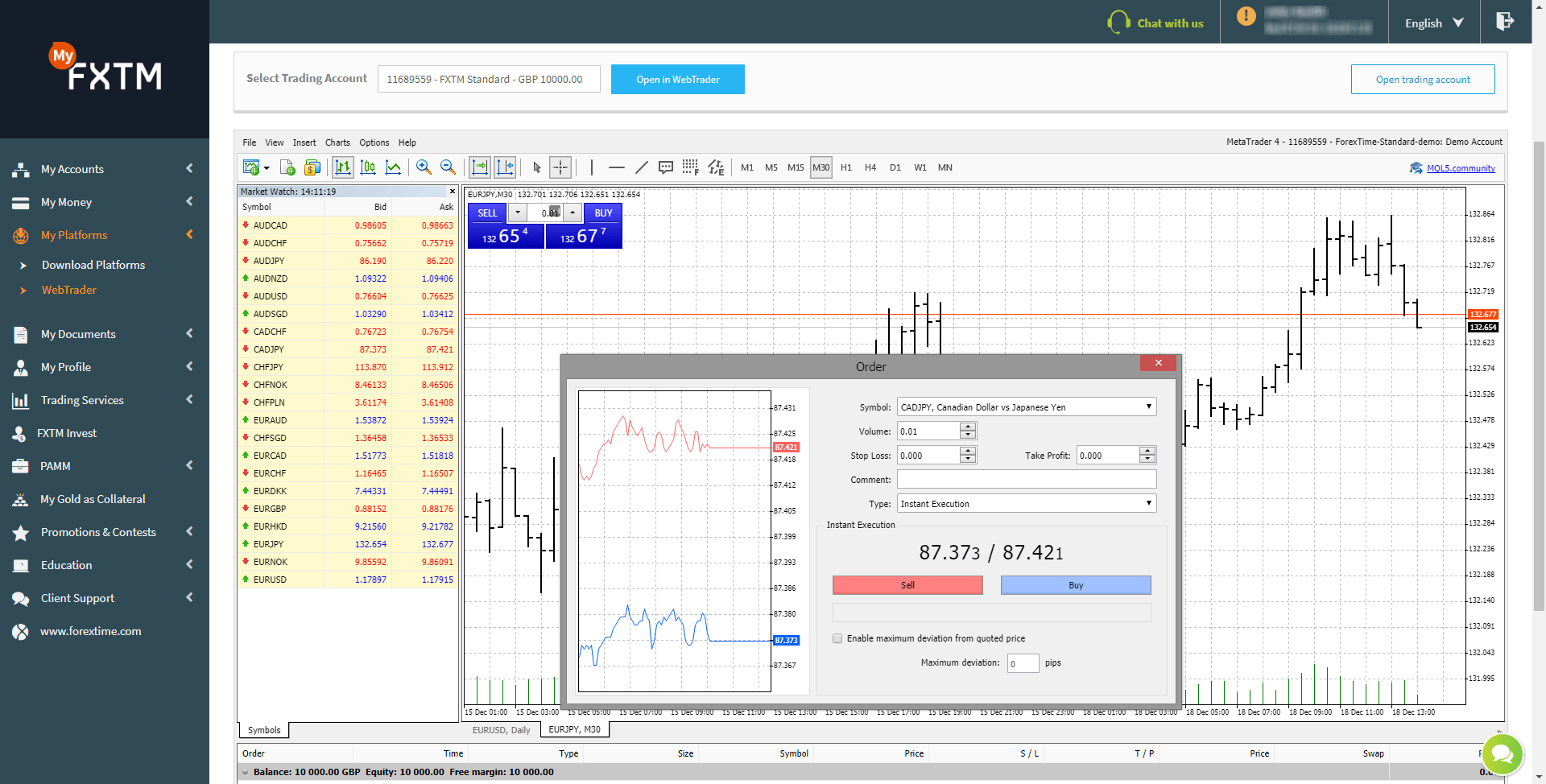The image size is (1546, 784).
Task: Select the cursor pointer tool
Action: coord(537,167)
